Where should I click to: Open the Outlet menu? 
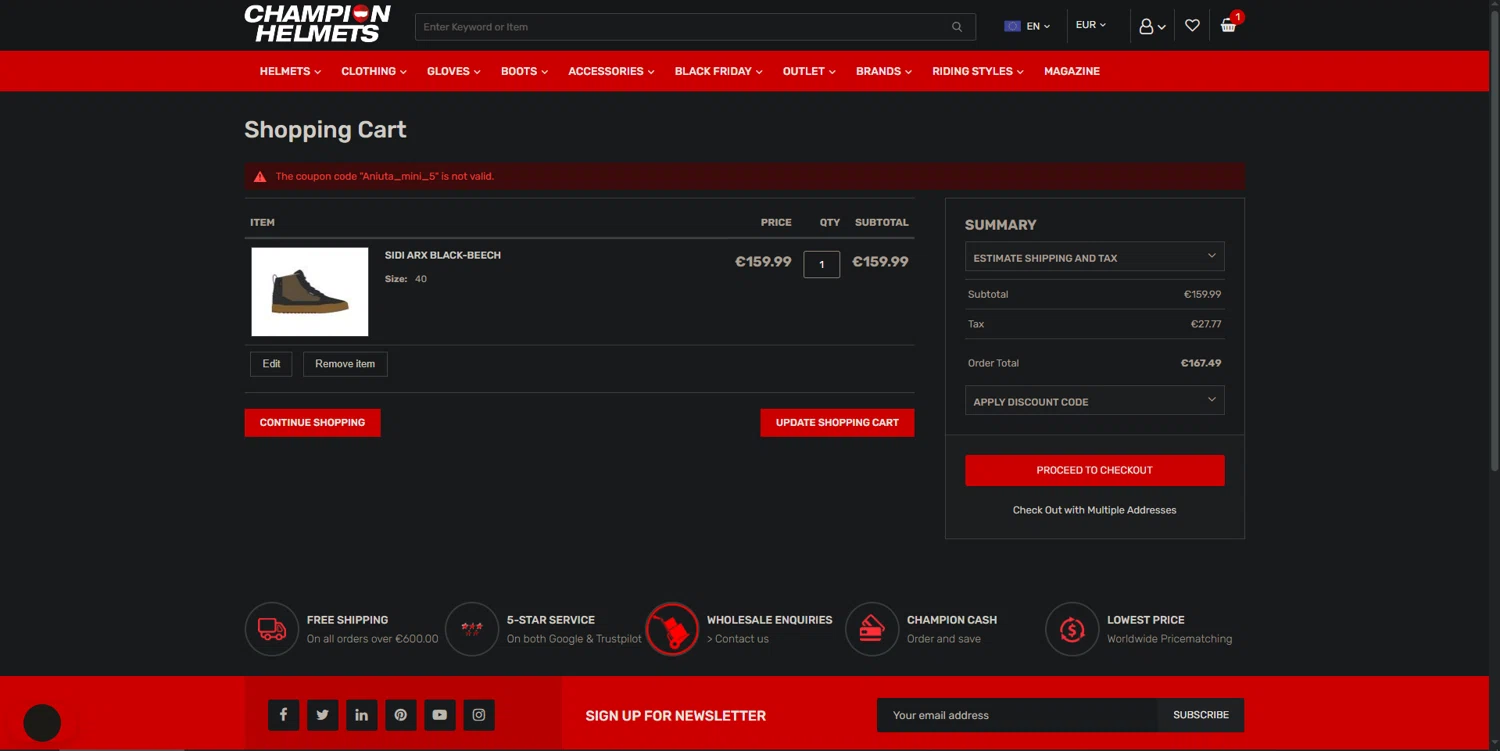(x=809, y=71)
